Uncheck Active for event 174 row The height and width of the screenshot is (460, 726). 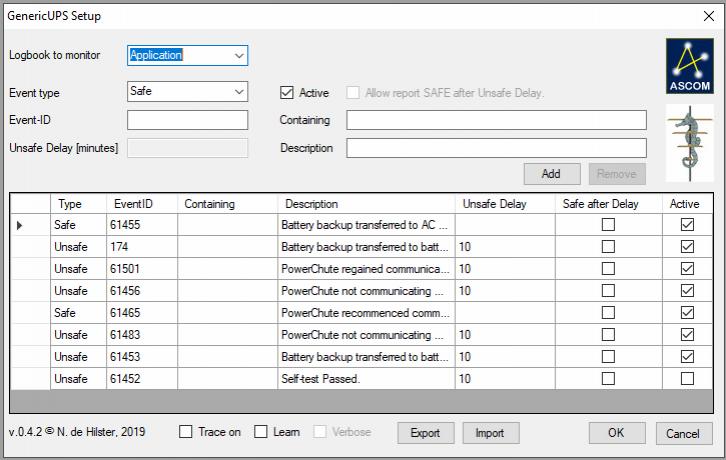[x=687, y=247]
